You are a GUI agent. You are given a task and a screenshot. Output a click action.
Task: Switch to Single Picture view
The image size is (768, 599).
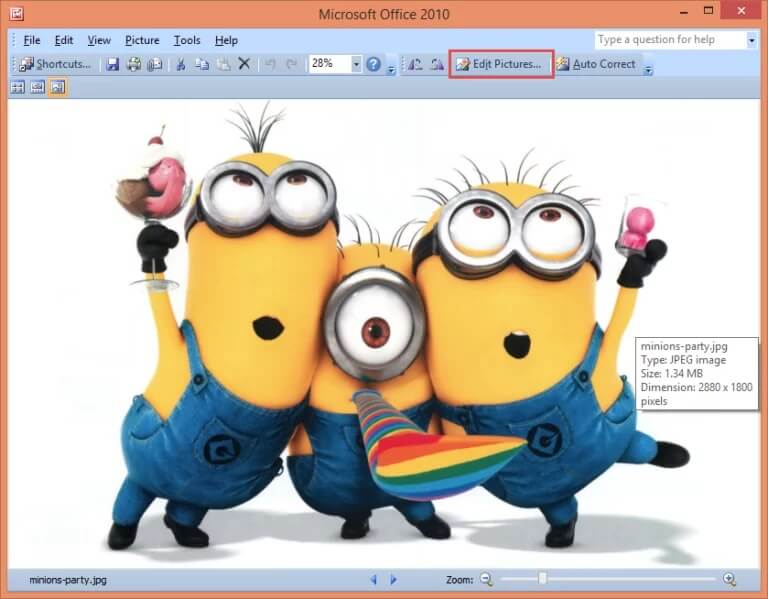click(58, 88)
